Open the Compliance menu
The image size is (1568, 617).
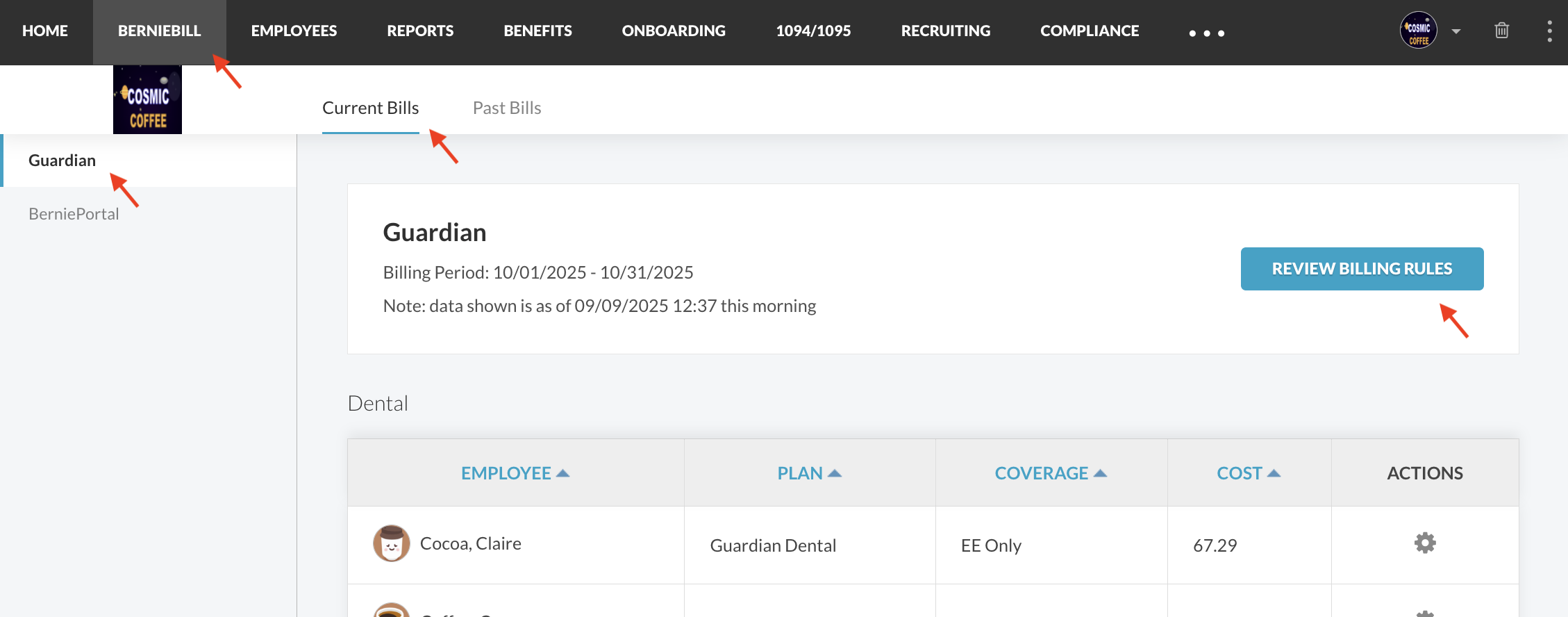coord(1090,31)
